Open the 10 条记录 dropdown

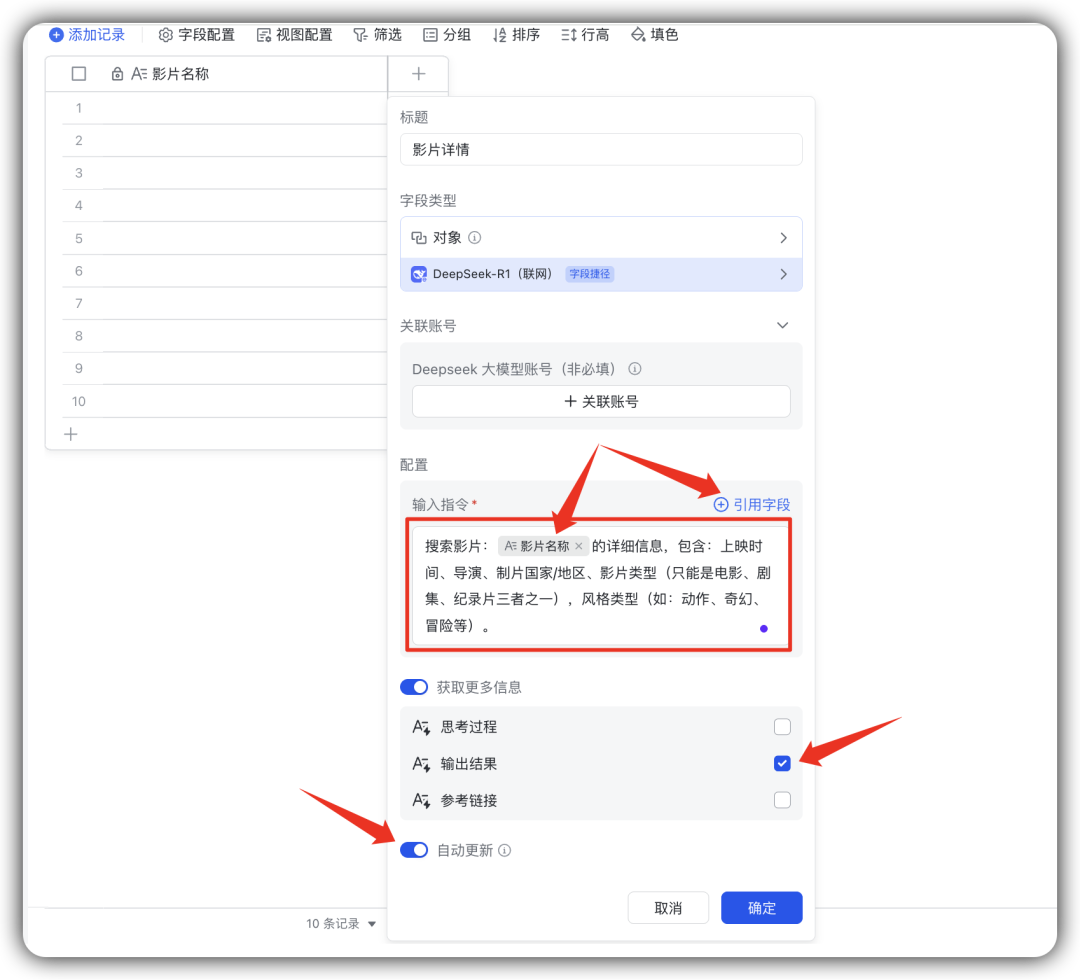(x=341, y=924)
